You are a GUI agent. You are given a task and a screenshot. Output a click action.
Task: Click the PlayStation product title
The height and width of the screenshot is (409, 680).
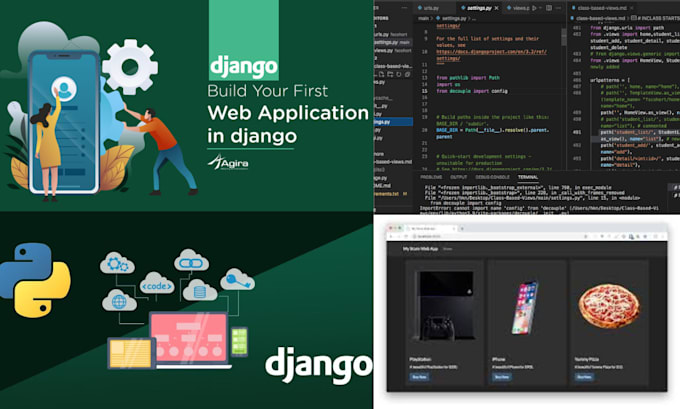tap(420, 359)
